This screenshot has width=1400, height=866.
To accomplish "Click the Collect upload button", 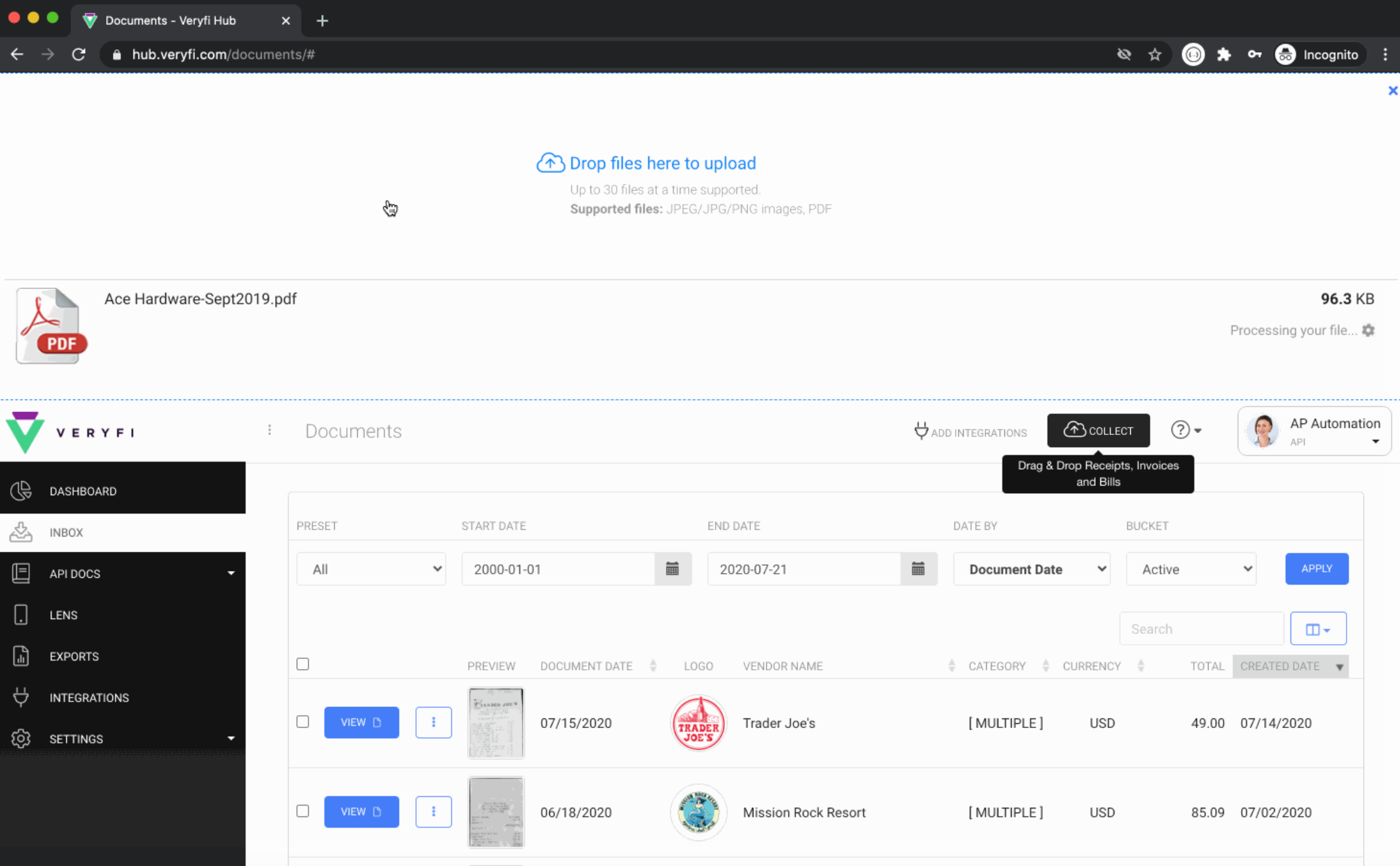I will click(1098, 430).
